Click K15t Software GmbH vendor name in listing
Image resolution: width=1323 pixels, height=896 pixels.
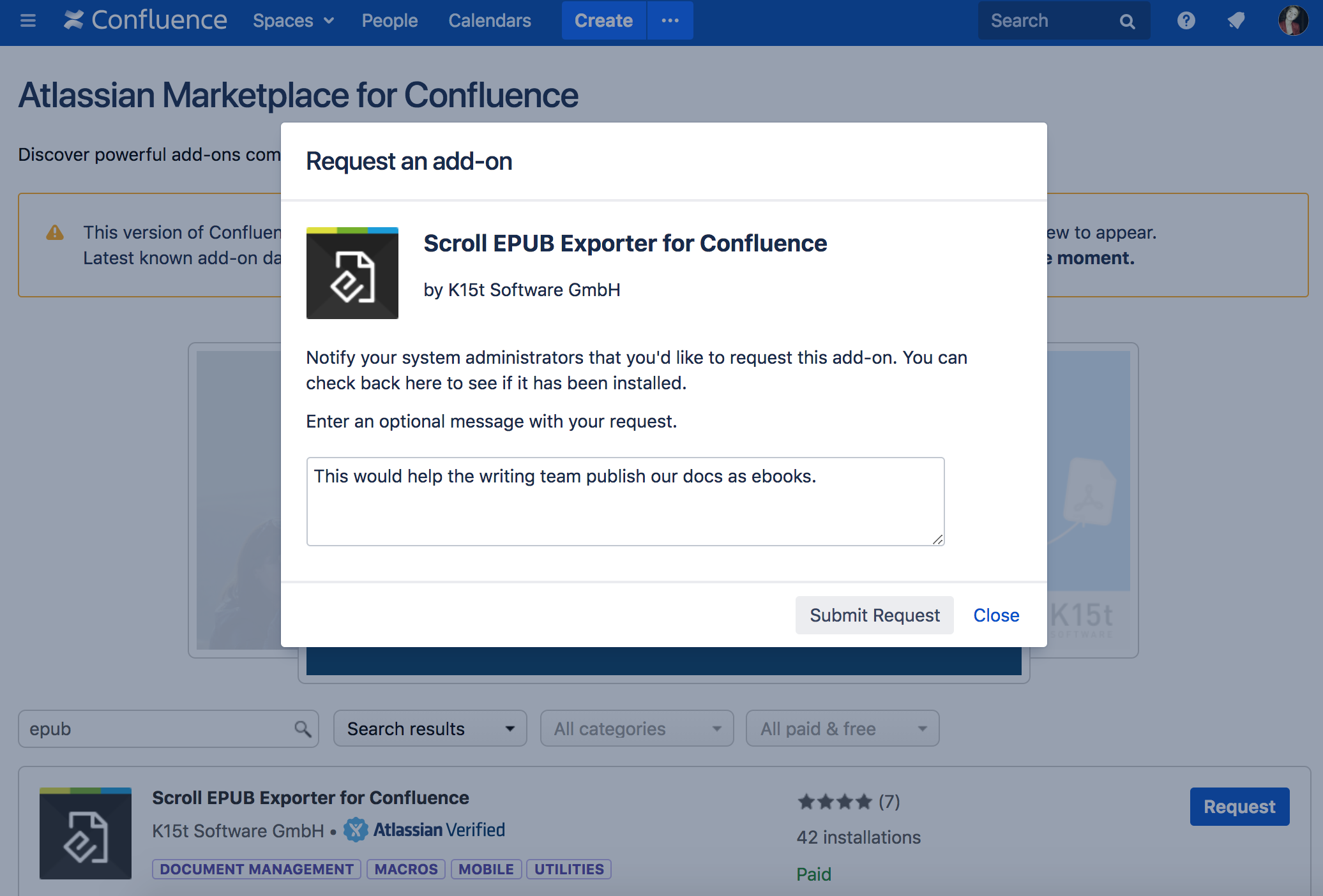(238, 831)
